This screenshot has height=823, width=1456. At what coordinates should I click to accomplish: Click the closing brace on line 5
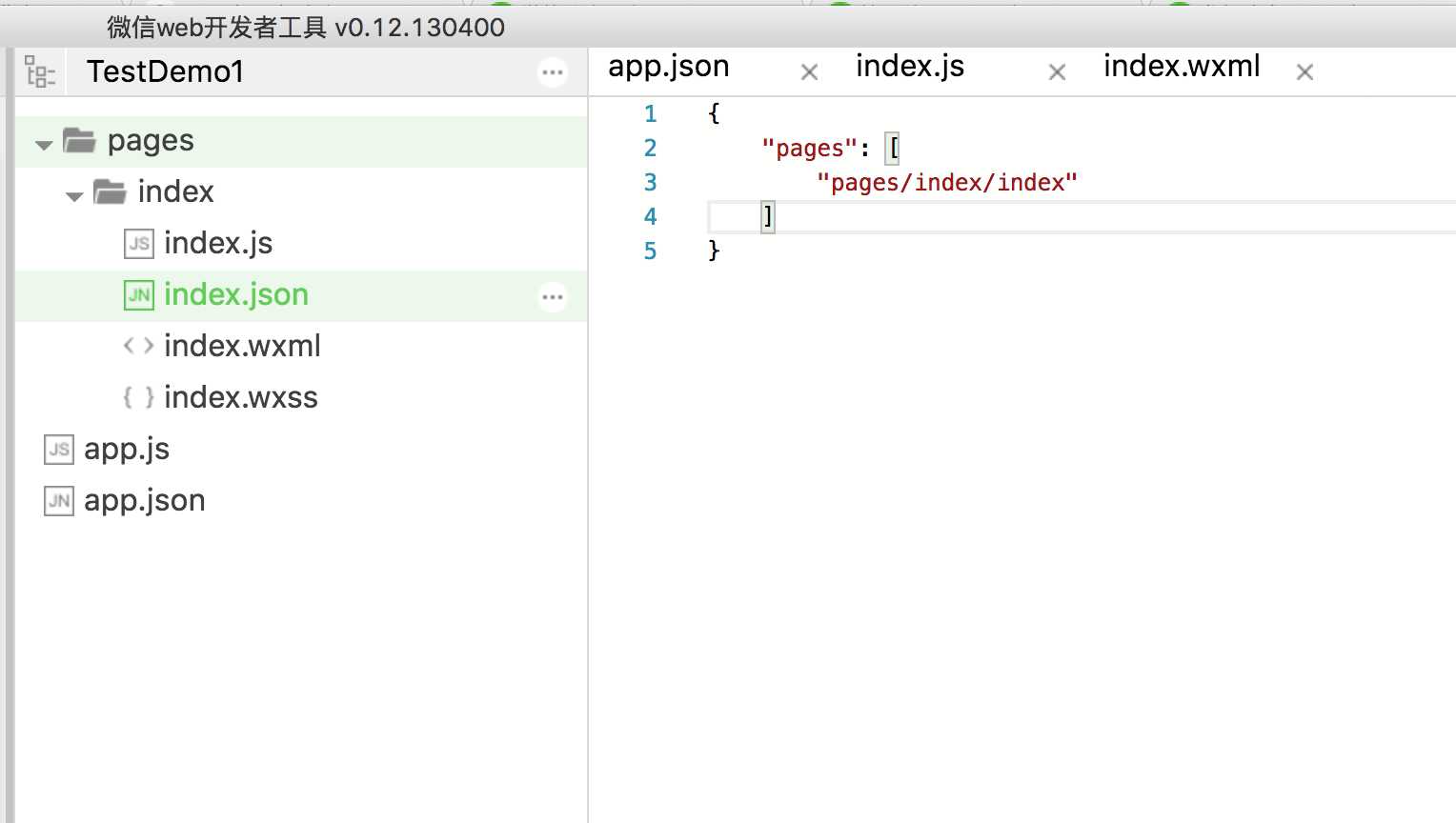coord(714,251)
